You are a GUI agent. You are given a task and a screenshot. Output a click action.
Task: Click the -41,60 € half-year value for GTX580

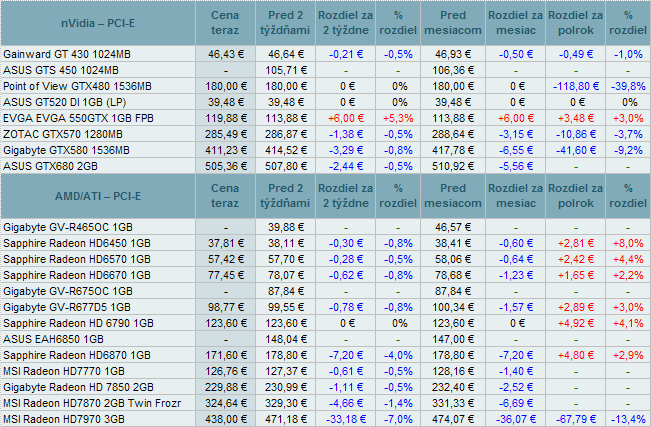[576, 150]
